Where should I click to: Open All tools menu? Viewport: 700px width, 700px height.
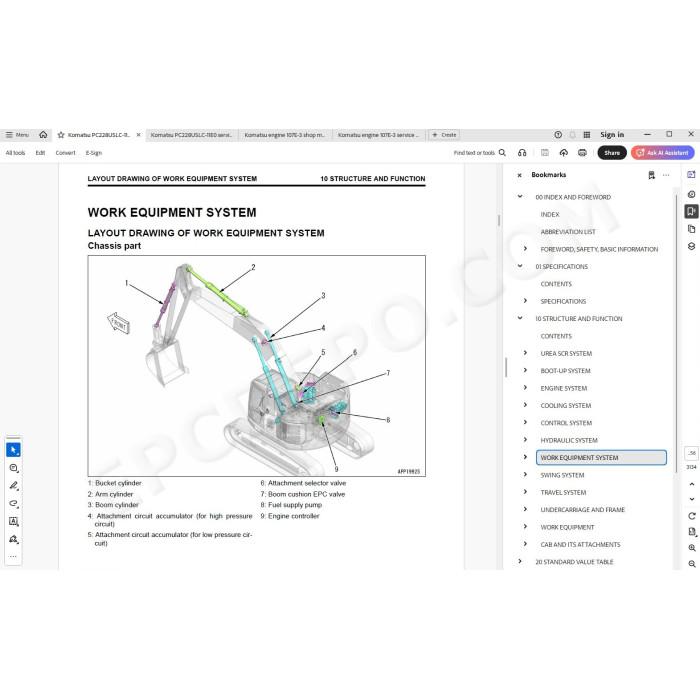click(15, 153)
